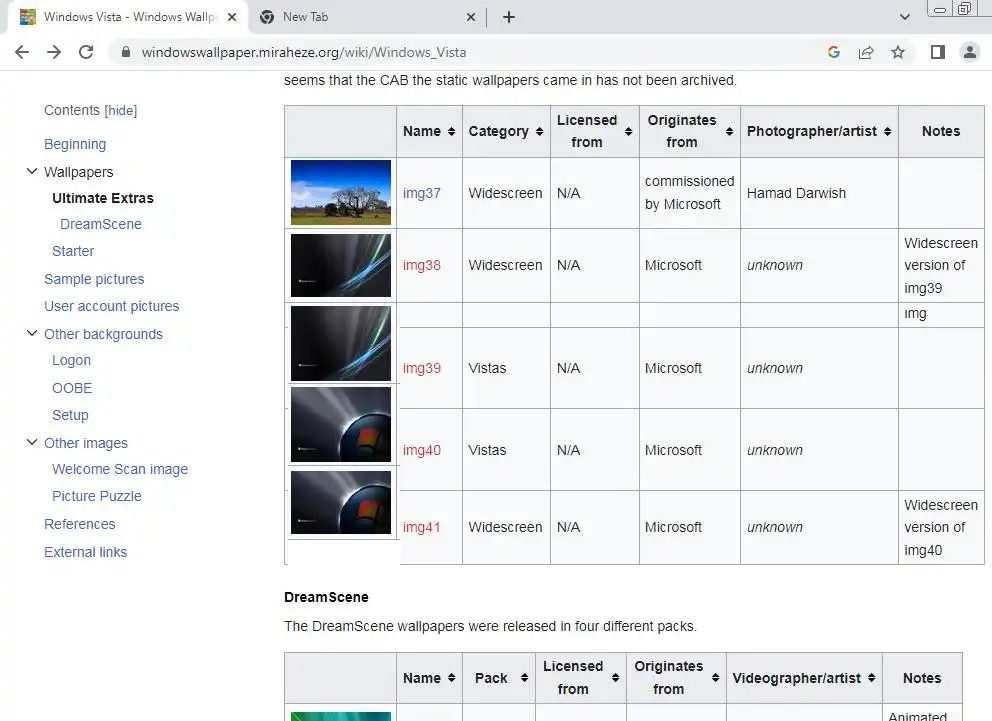
Task: Open the first Windows orb wallpaper thumbnail
Action: (341, 424)
